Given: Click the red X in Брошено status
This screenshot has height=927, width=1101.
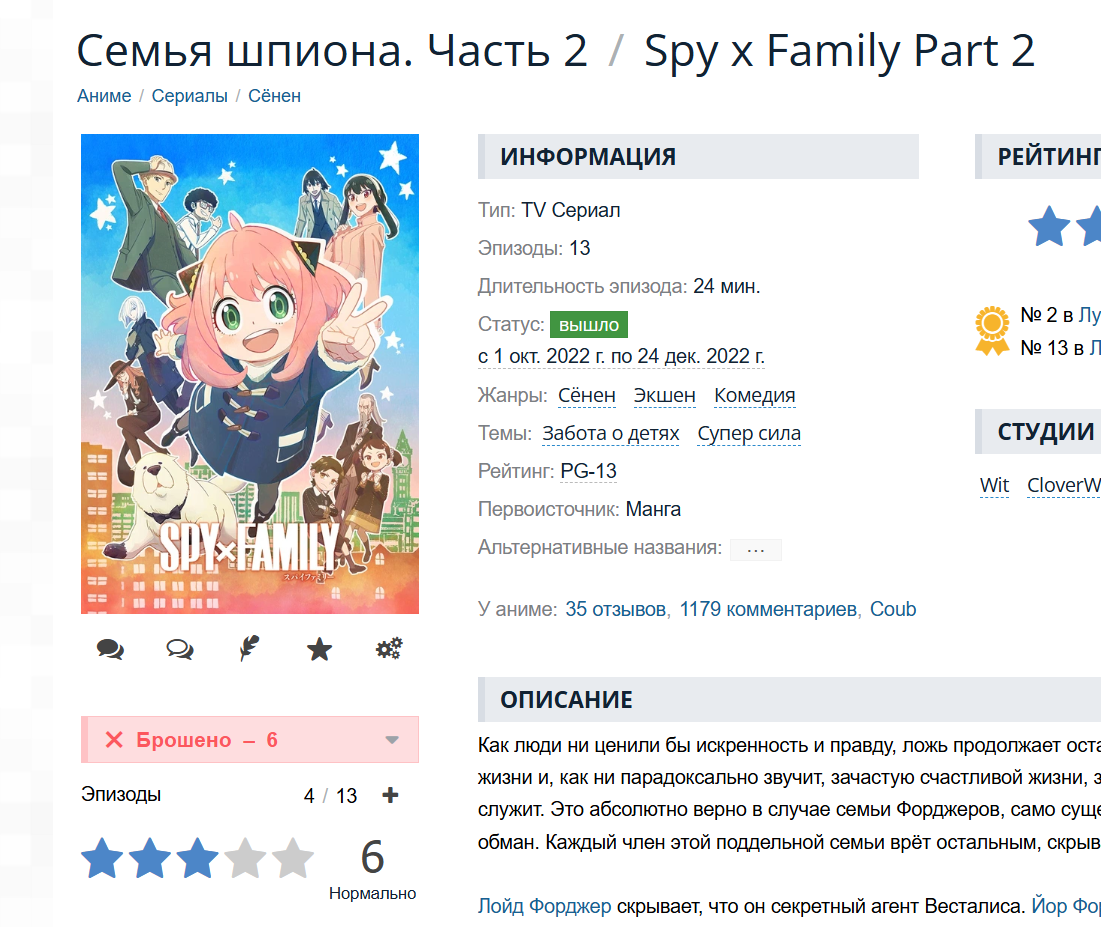Looking at the screenshot, I should [x=114, y=740].
